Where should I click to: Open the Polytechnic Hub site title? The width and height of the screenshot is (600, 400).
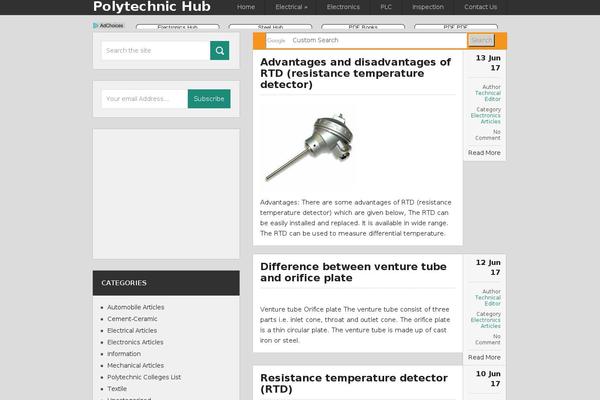tap(152, 7)
